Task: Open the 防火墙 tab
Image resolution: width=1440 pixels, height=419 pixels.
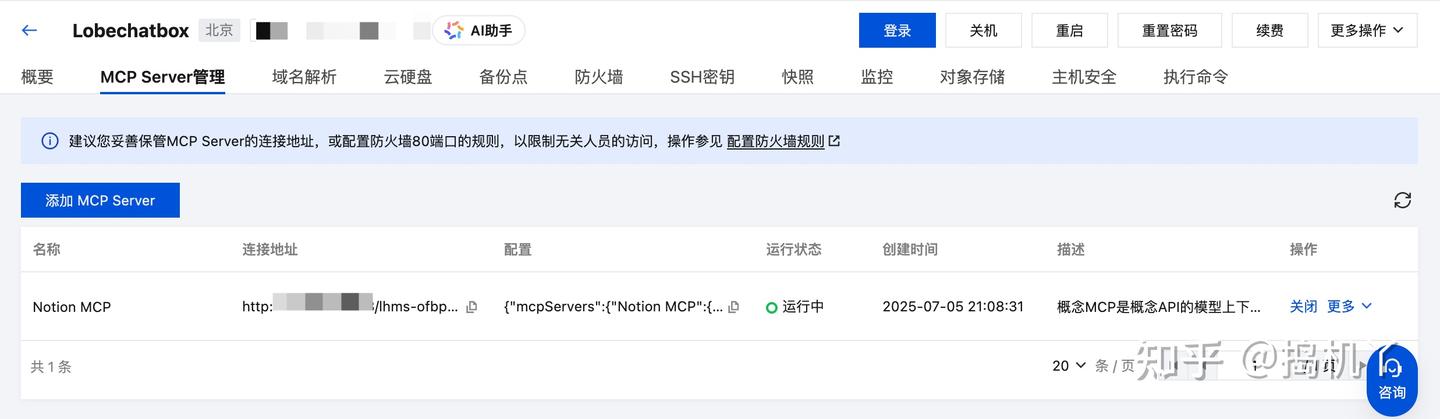Action: [599, 77]
